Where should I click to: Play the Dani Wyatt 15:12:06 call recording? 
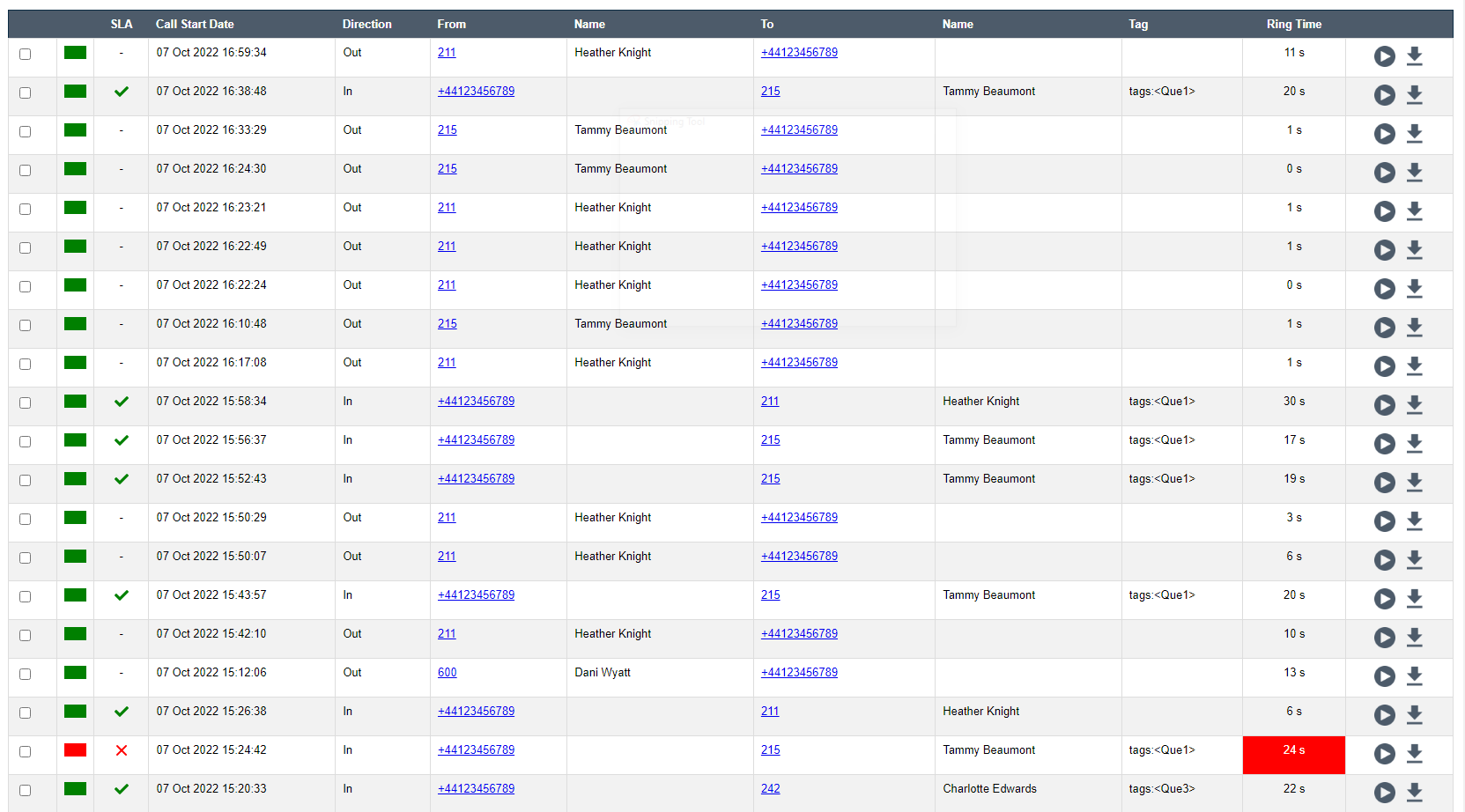tap(1384, 676)
